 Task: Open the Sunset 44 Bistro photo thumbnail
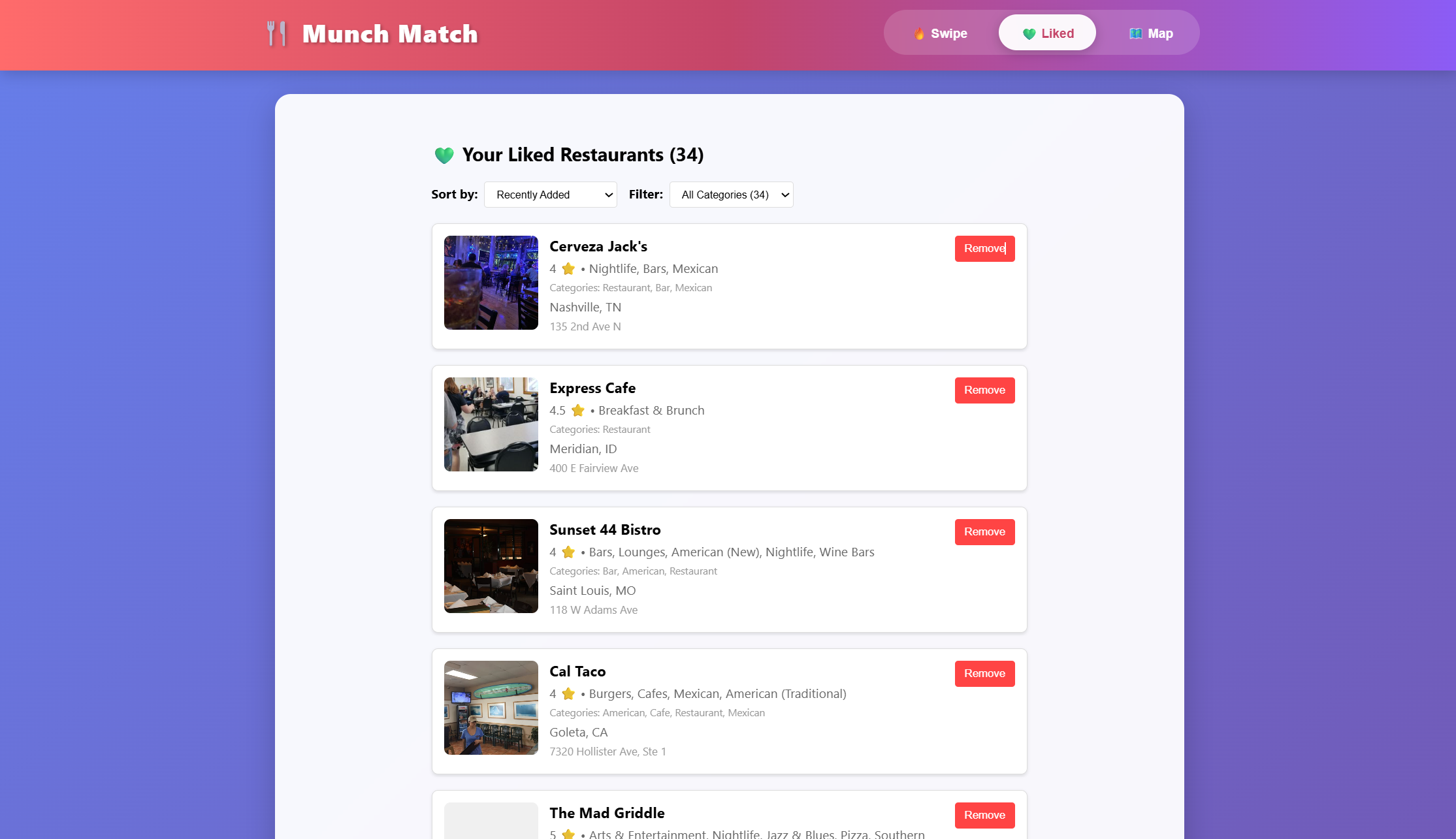491,566
